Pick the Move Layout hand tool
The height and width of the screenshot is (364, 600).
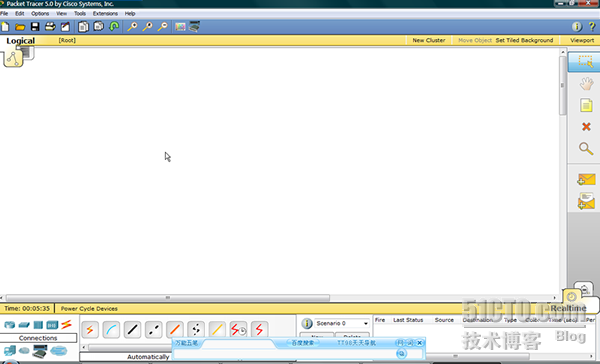tap(586, 84)
